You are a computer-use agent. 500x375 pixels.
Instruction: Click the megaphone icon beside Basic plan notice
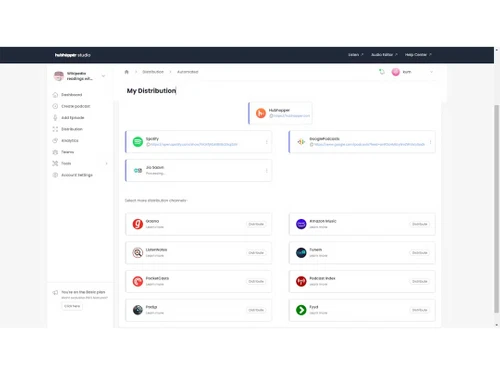click(x=55, y=292)
